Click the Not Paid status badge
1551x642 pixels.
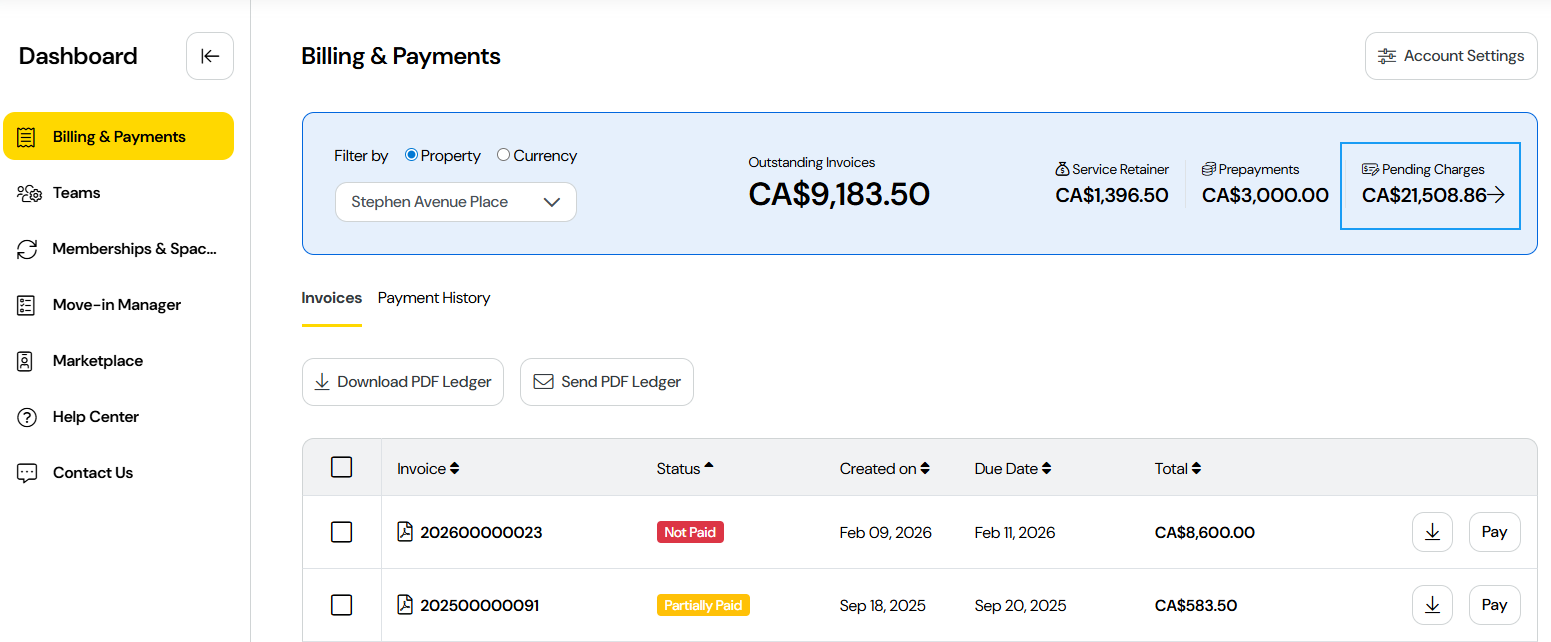pos(690,532)
